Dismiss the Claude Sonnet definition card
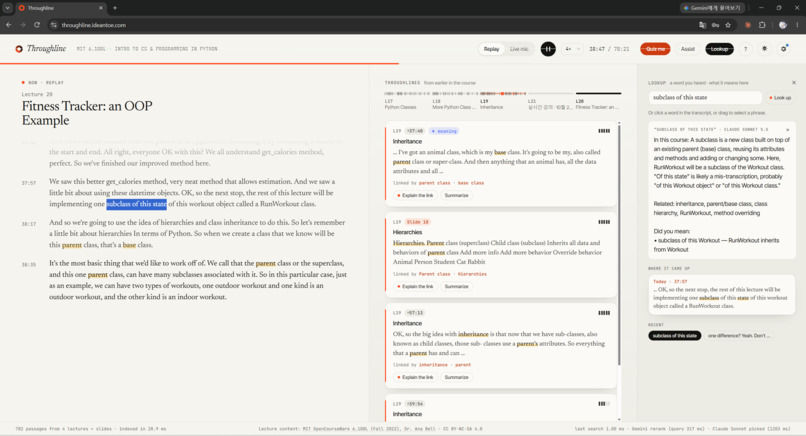Screen dimensions: 806x436 pos(787,130)
